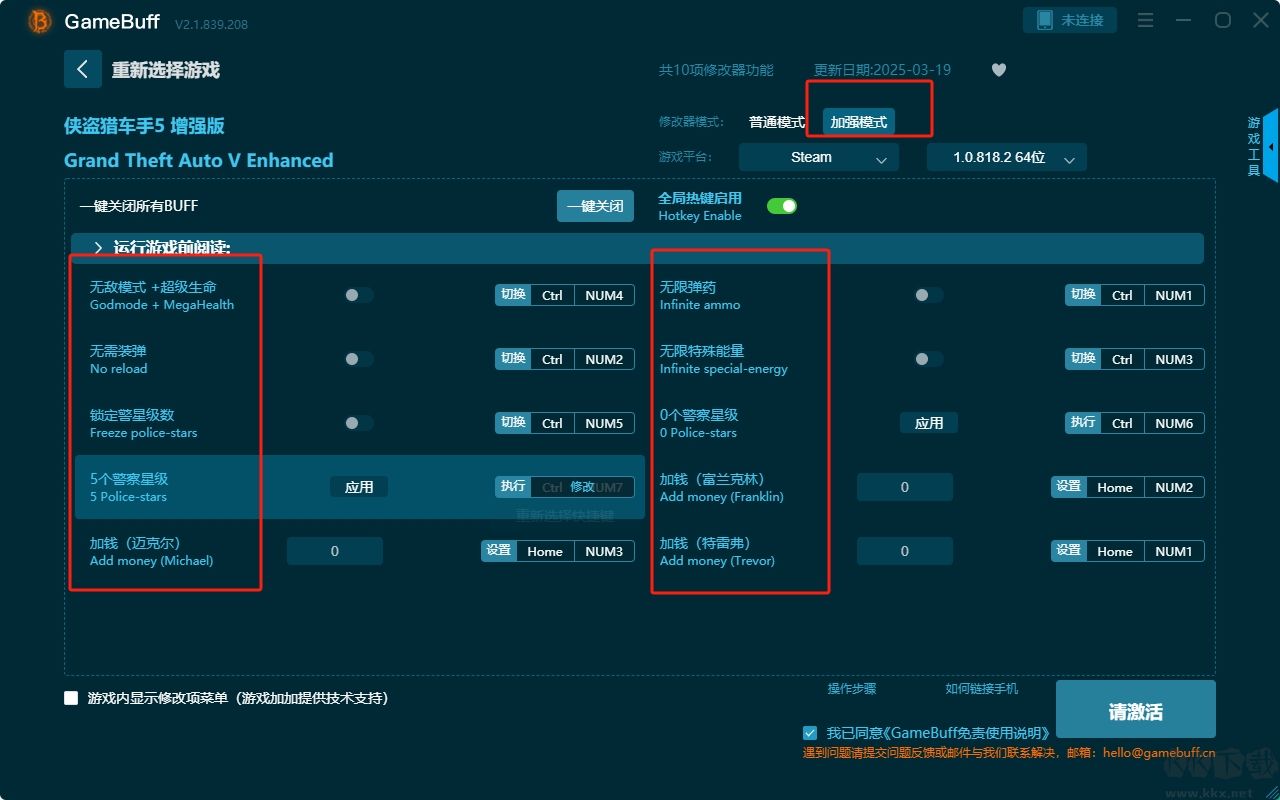The width and height of the screenshot is (1280, 800).
Task: Click the back arrow next to 重新选择游戏
Action: coord(82,69)
